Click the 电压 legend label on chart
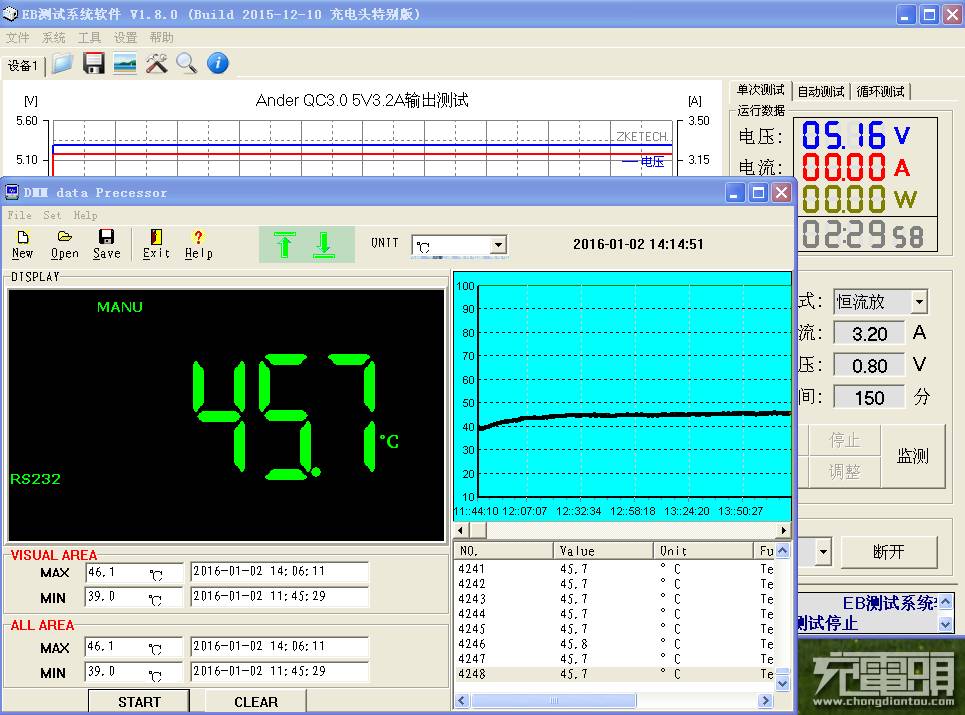The height and width of the screenshot is (715, 965). [x=652, y=162]
